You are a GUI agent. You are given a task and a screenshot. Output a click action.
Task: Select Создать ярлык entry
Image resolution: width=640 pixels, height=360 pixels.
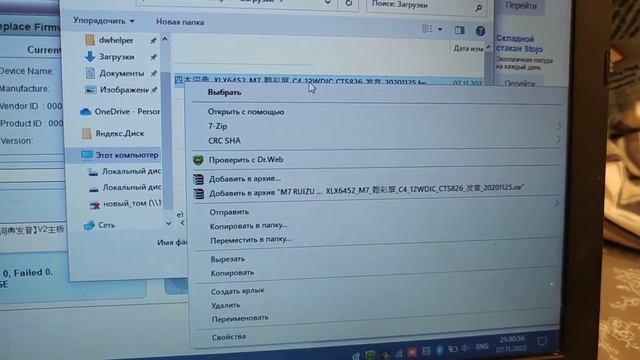237,291
